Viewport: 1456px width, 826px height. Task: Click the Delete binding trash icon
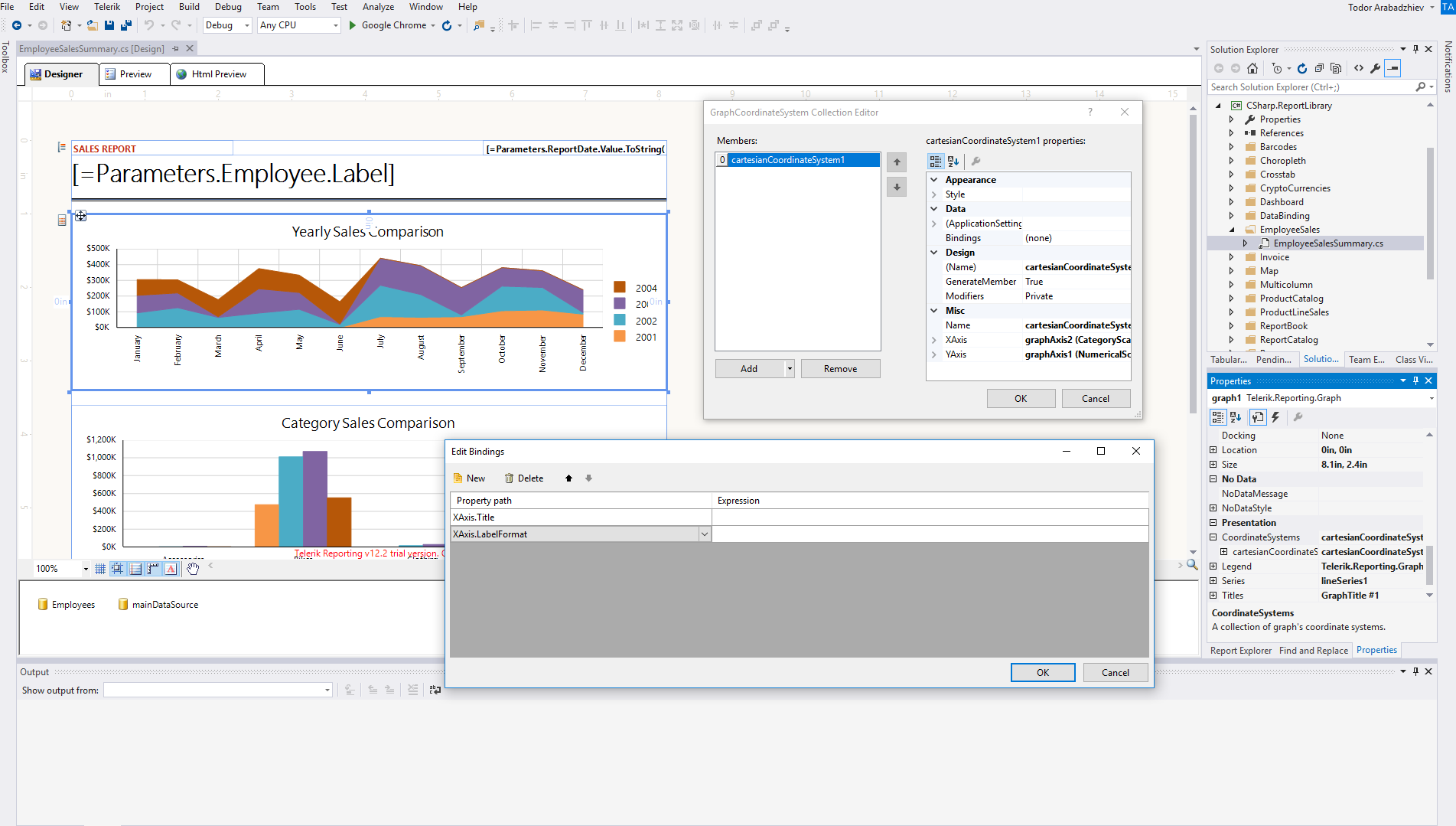click(509, 478)
